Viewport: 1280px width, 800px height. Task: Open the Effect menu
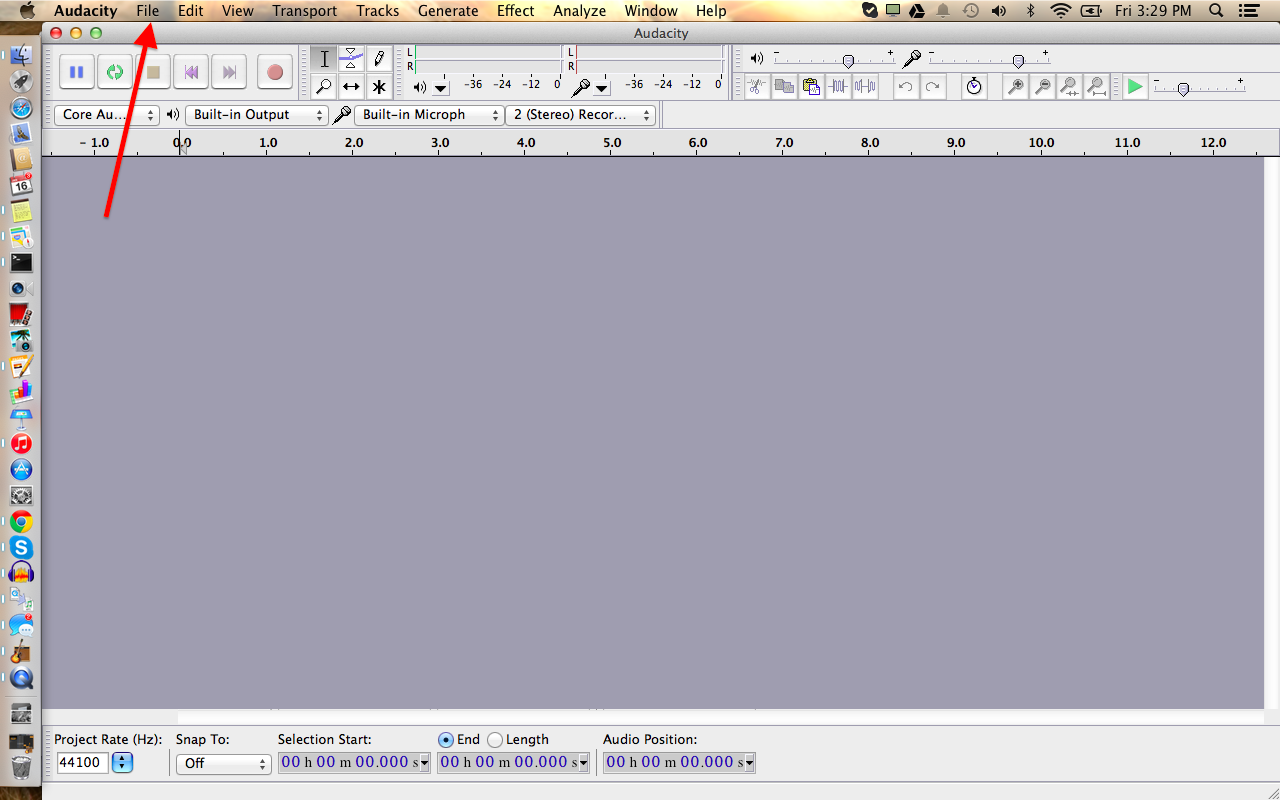(515, 11)
